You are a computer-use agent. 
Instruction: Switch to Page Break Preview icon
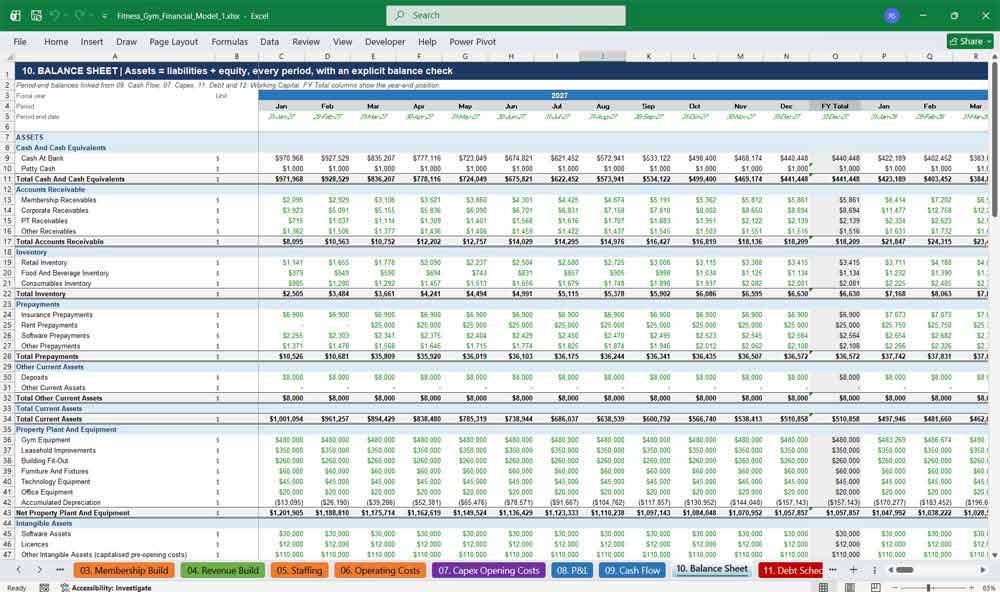pyautogui.click(x=876, y=587)
